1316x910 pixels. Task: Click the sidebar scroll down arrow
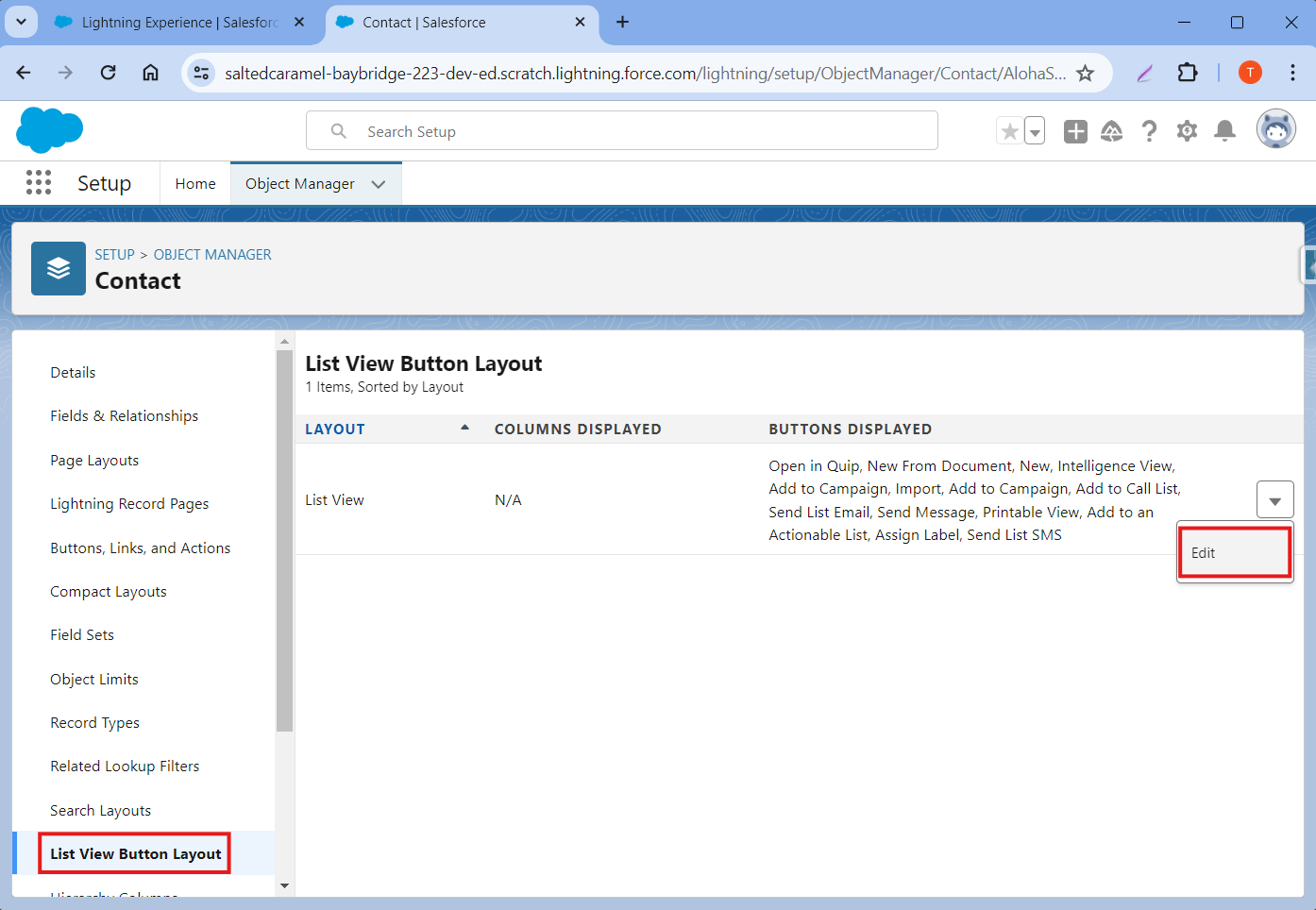point(284,886)
